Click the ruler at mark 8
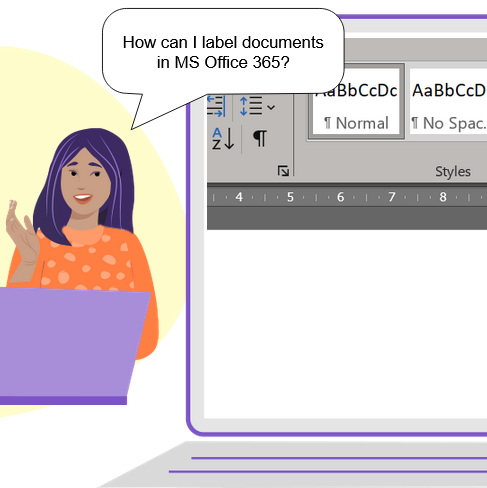 click(x=442, y=197)
